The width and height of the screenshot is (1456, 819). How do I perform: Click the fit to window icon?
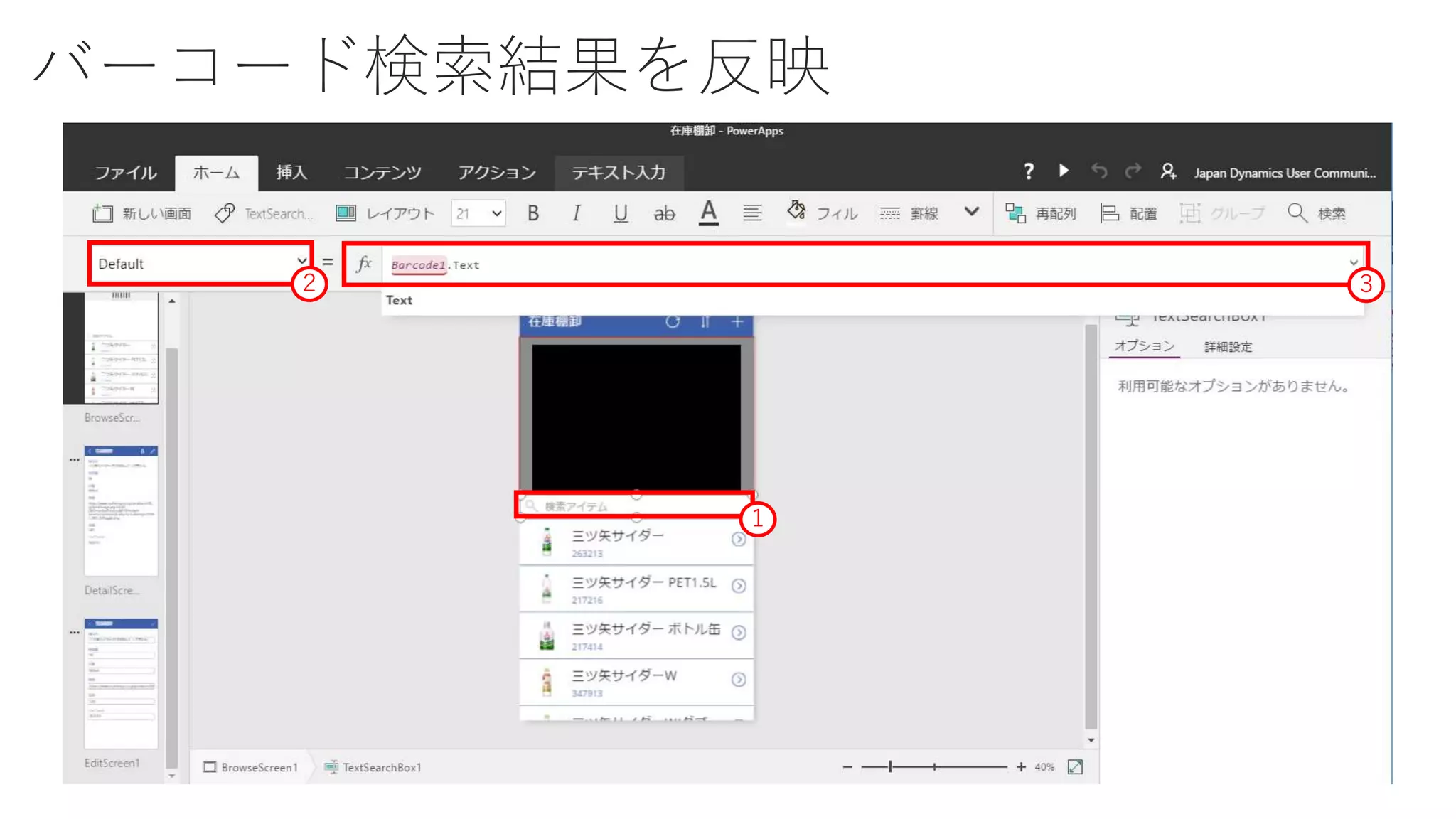tap(1075, 766)
